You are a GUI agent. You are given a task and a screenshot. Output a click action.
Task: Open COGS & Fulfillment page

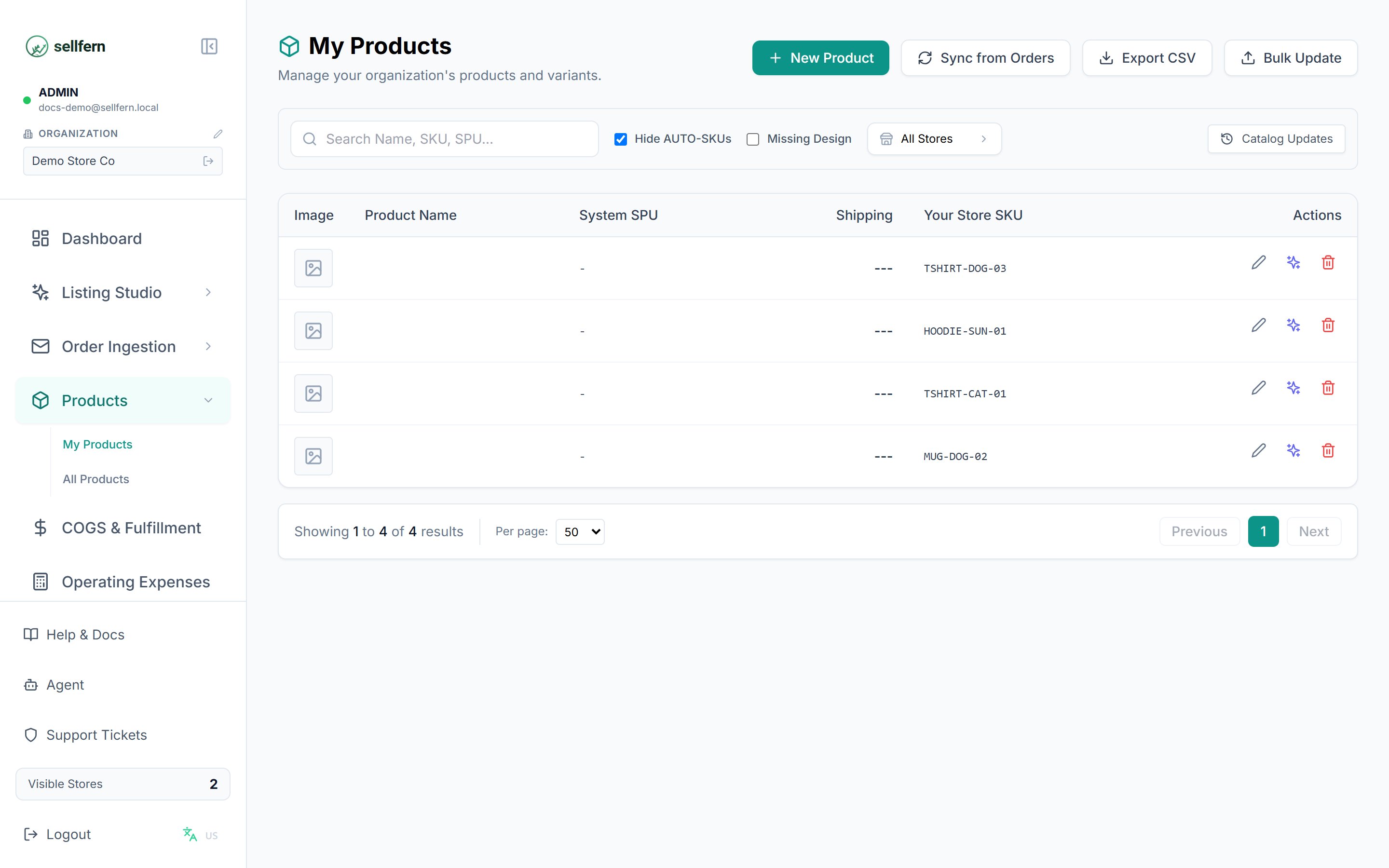click(x=123, y=528)
